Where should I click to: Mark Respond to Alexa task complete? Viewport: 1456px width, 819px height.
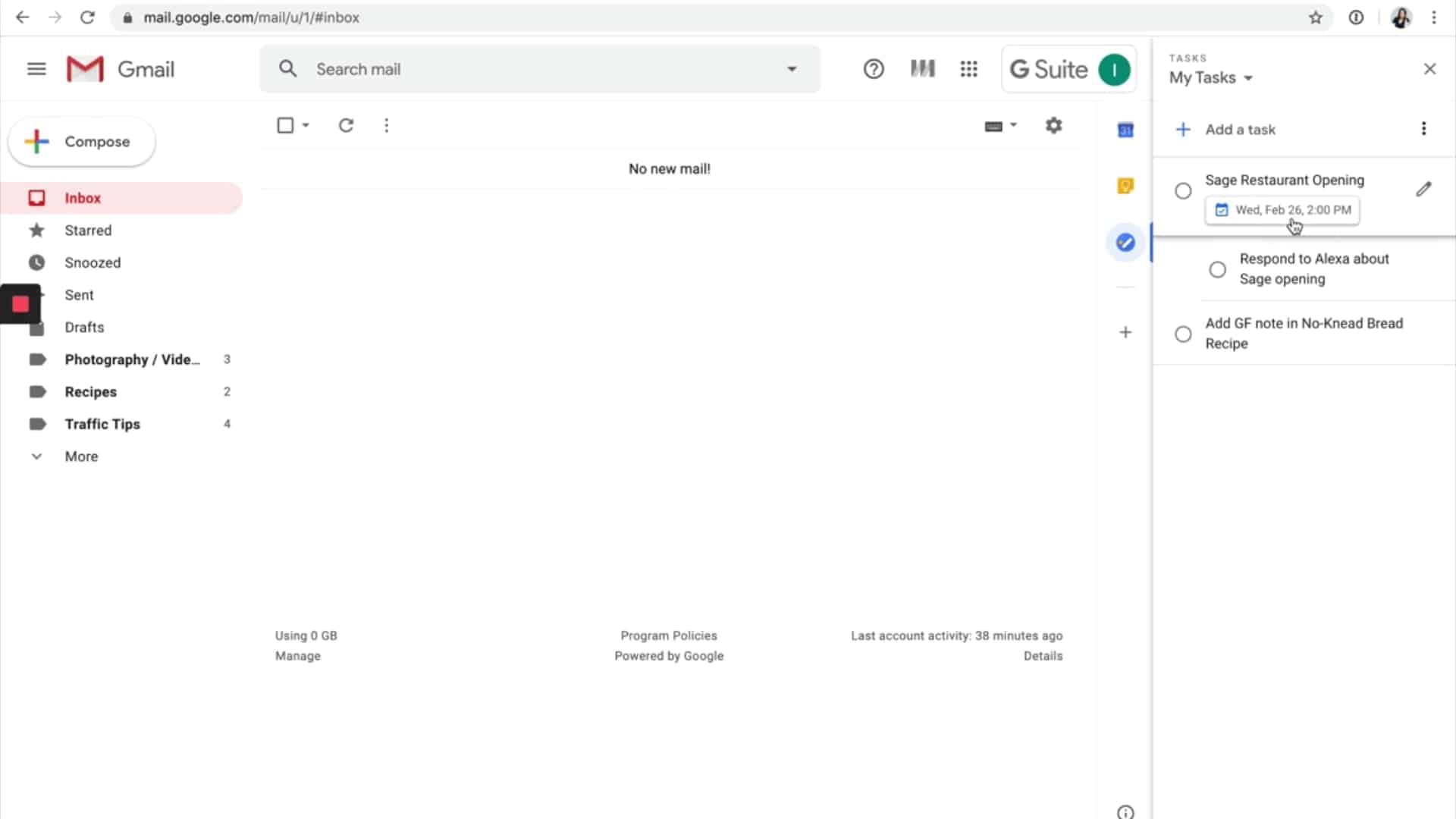pos(1217,270)
